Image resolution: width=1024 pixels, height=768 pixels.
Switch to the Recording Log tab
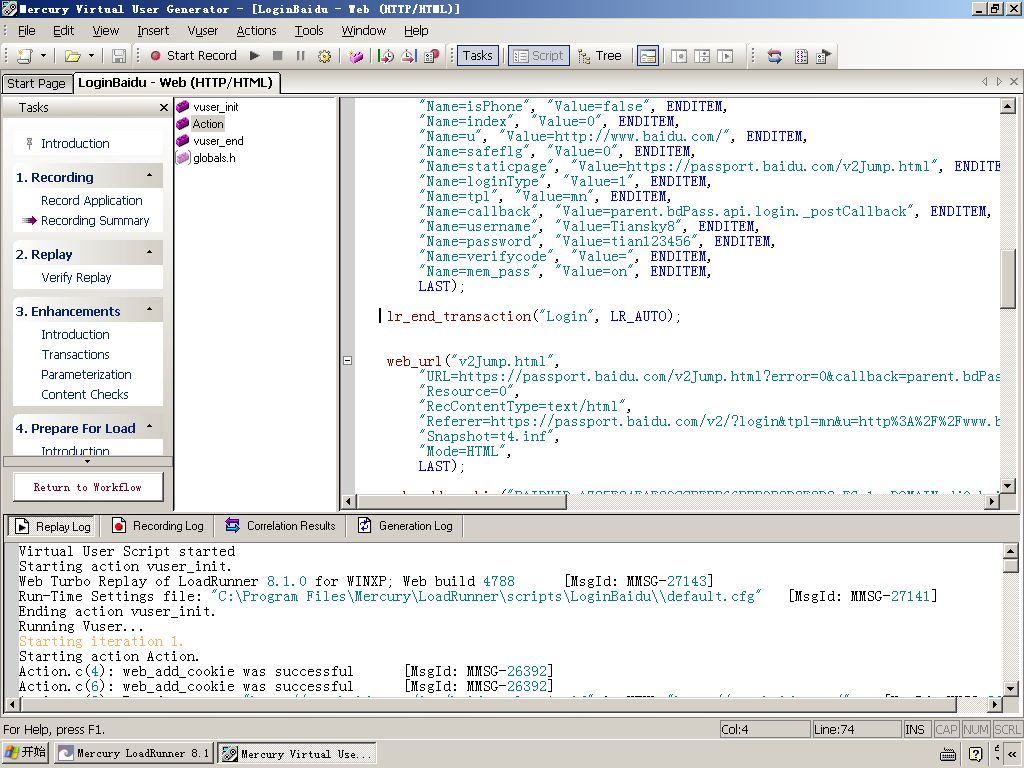pos(158,526)
